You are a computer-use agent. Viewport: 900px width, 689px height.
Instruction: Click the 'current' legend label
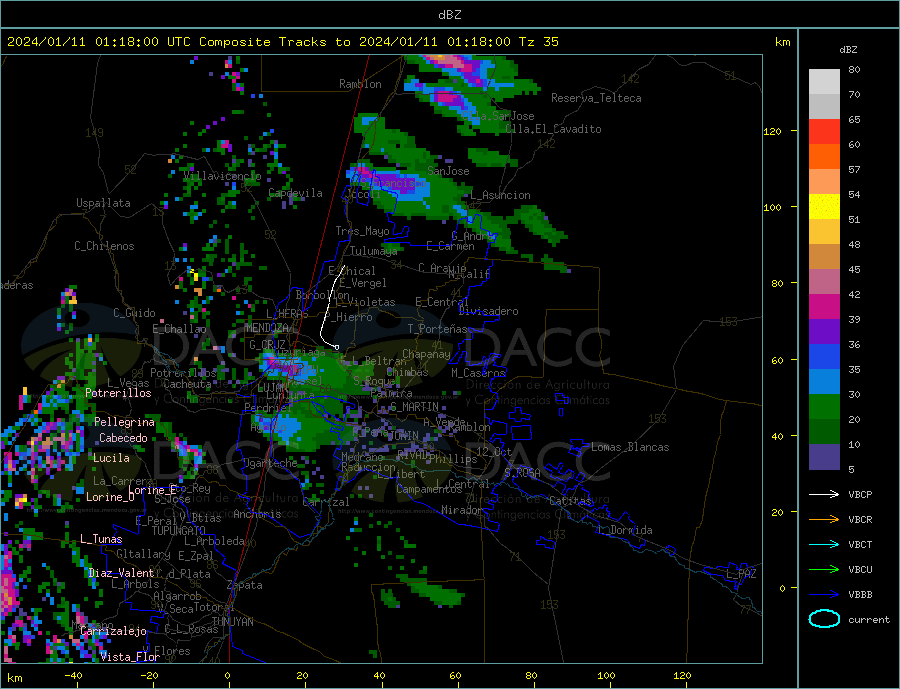[869, 620]
